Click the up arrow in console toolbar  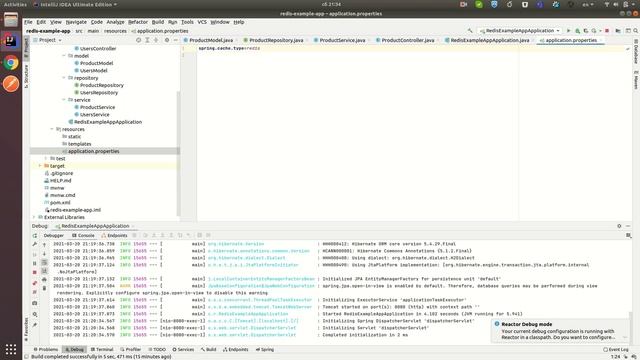(x=44, y=244)
